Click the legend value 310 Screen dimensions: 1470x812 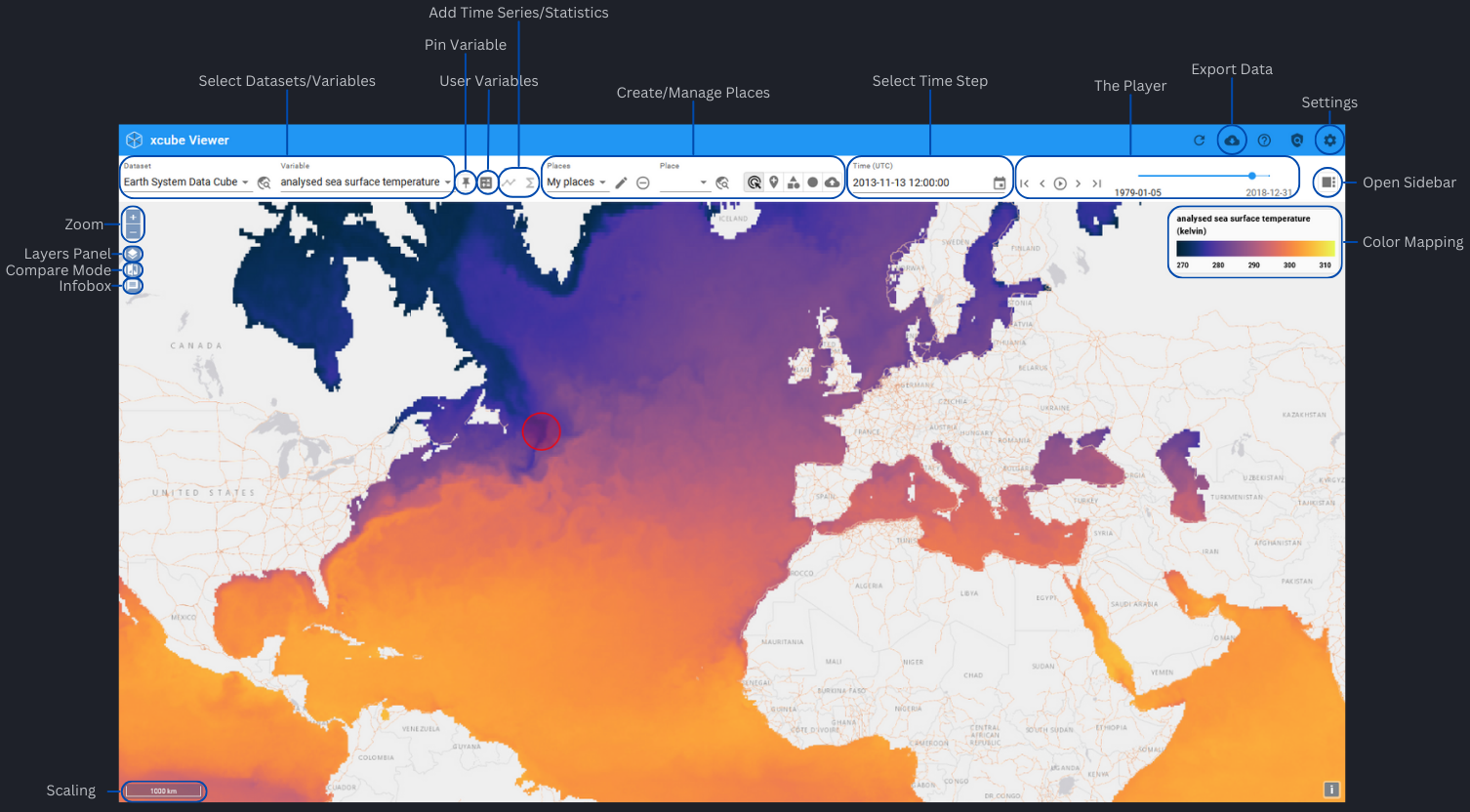(1325, 265)
